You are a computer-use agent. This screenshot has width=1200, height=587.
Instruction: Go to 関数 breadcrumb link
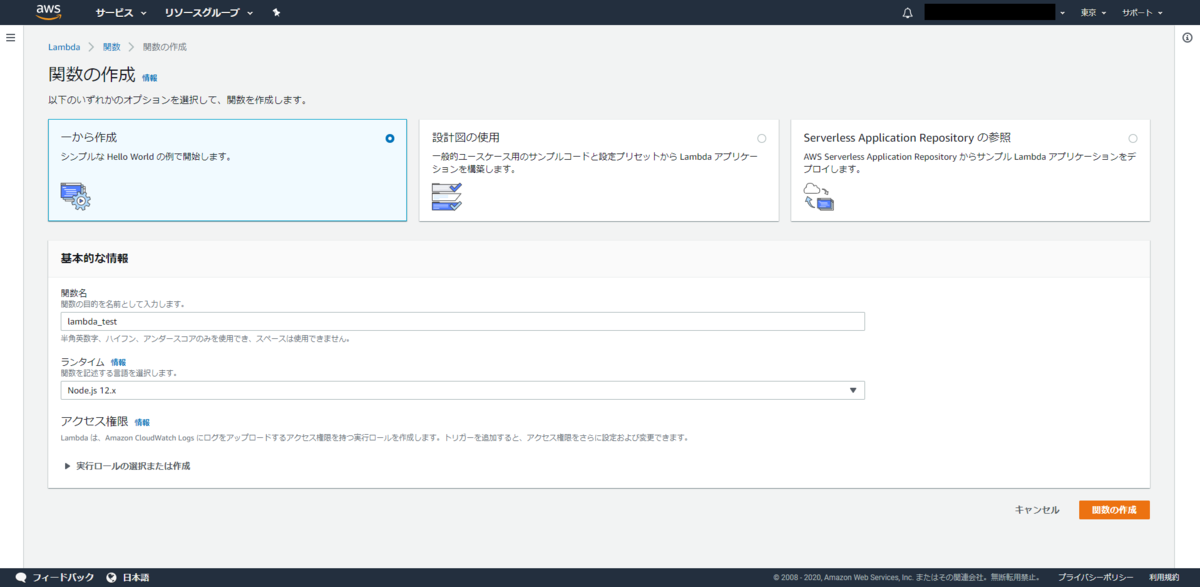[112, 47]
